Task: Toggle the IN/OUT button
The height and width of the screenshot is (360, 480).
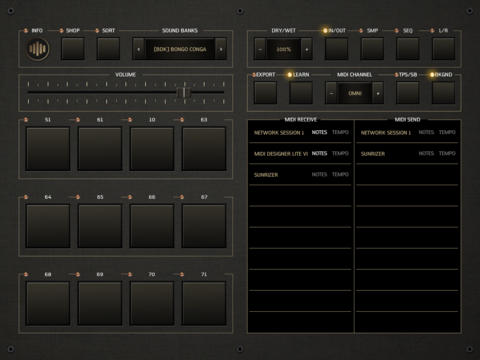Action: tap(336, 49)
